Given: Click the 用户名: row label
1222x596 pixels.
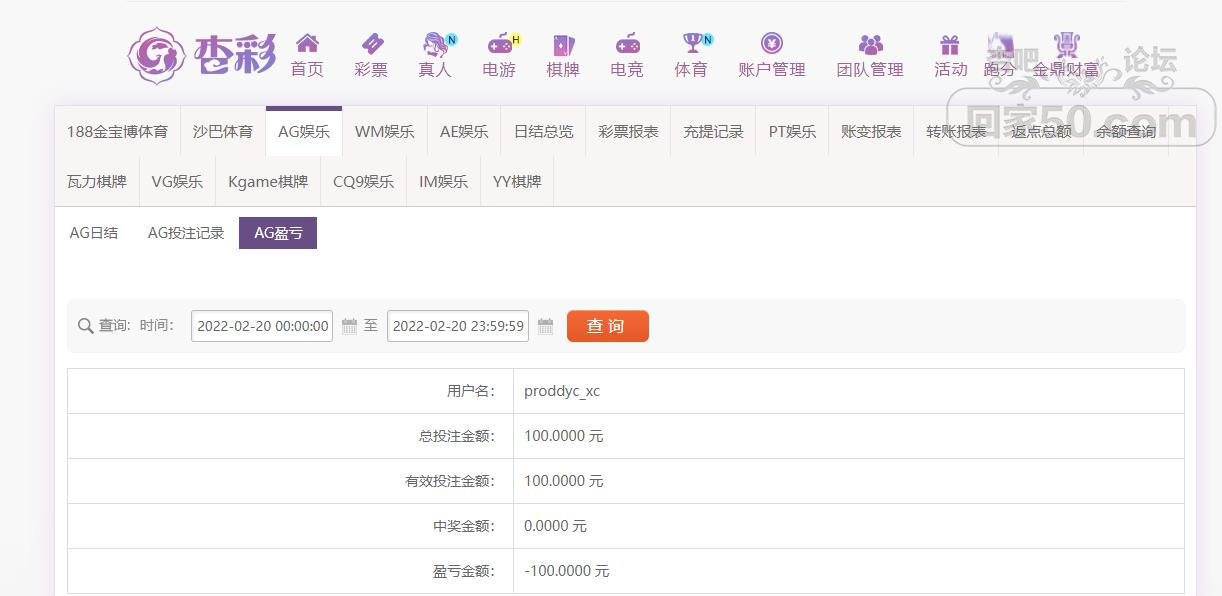Looking at the screenshot, I should (470, 391).
